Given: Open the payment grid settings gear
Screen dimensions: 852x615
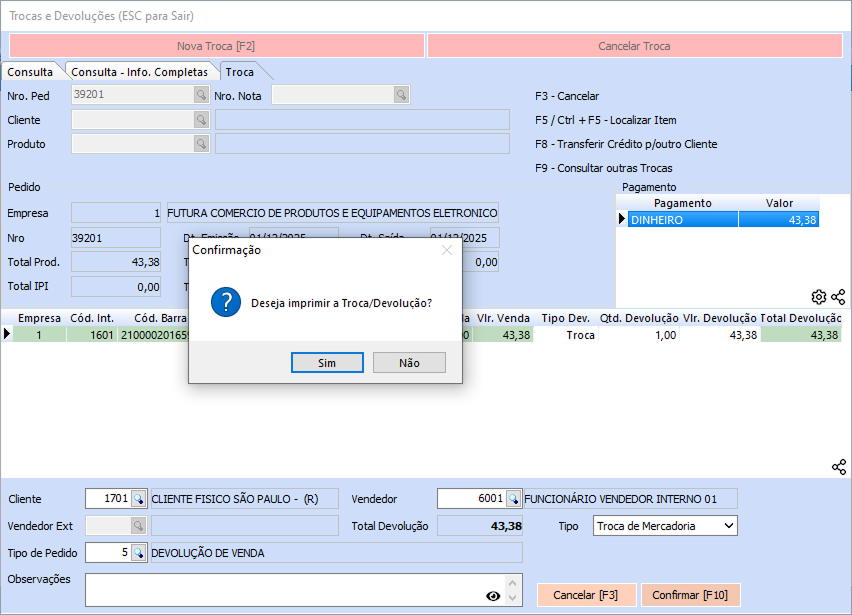Looking at the screenshot, I should (819, 297).
